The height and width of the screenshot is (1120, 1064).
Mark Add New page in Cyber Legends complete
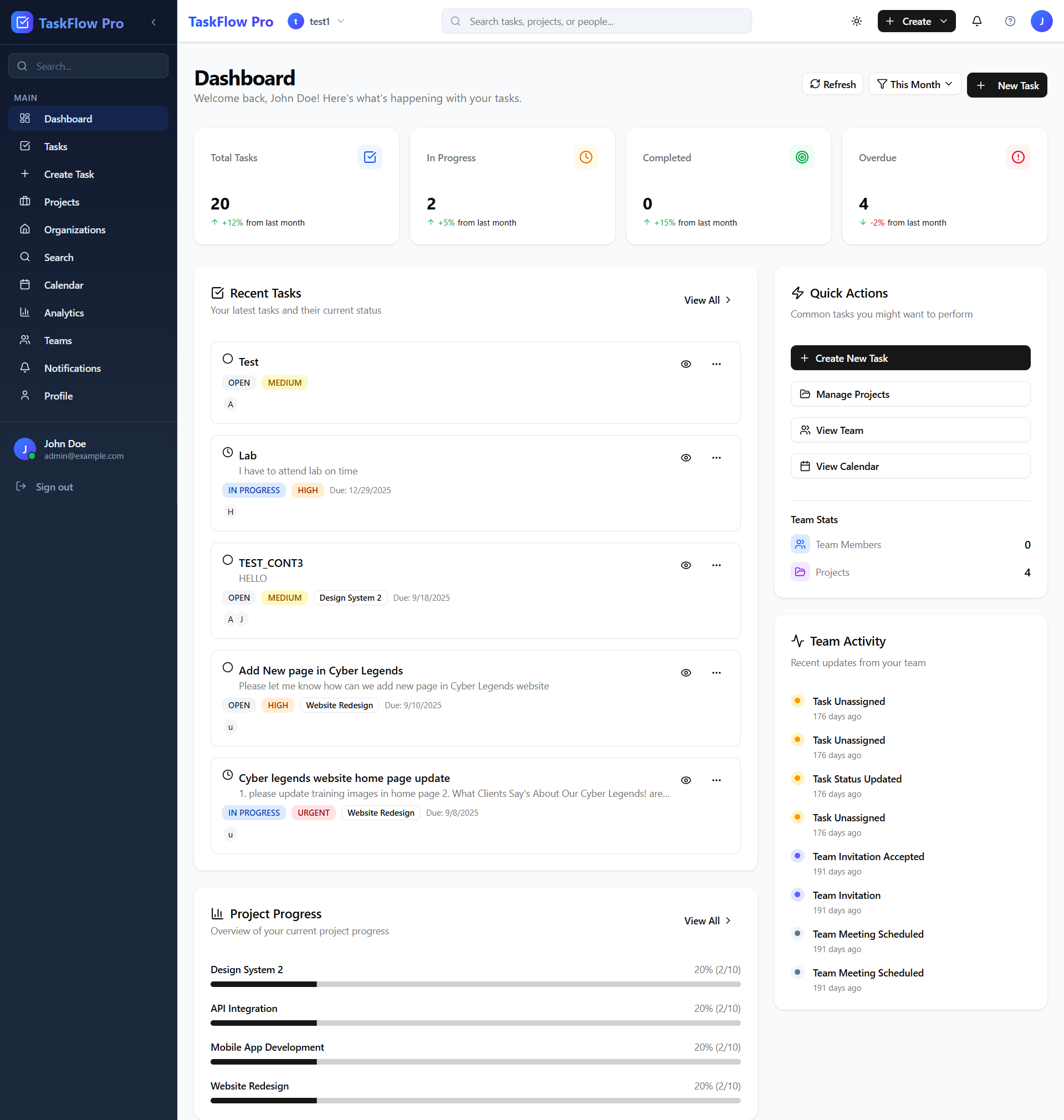tap(227, 667)
